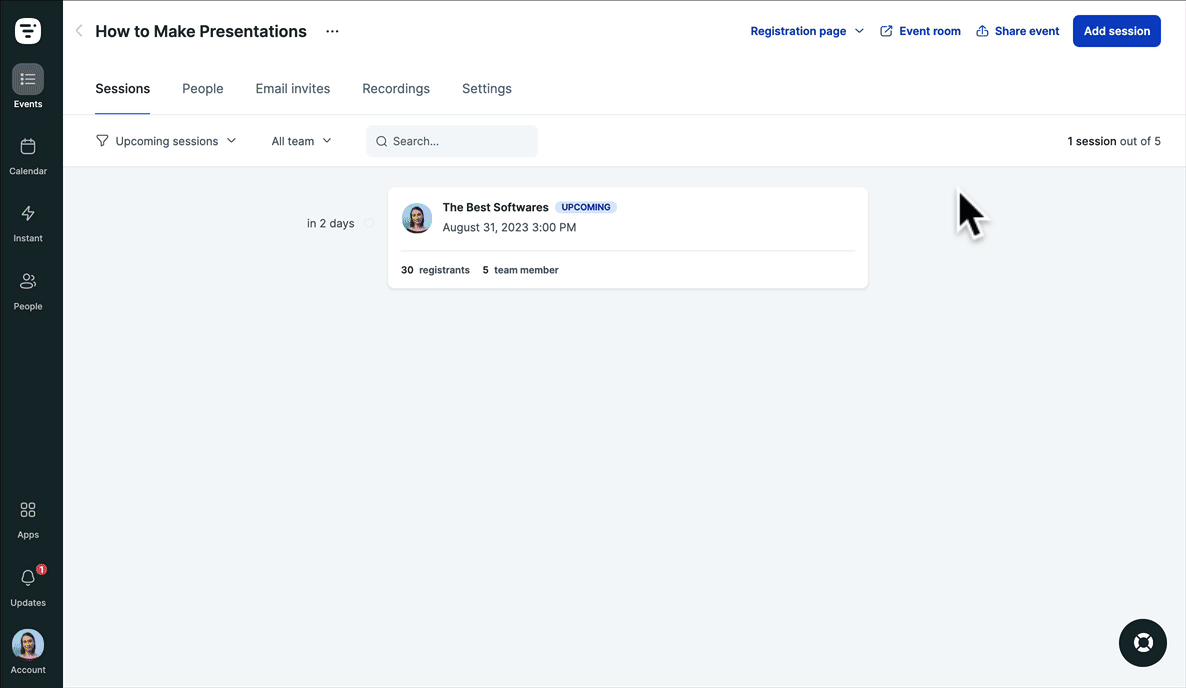Image resolution: width=1186 pixels, height=688 pixels.
Task: Click the help lifebuoy button
Action: tap(1142, 643)
